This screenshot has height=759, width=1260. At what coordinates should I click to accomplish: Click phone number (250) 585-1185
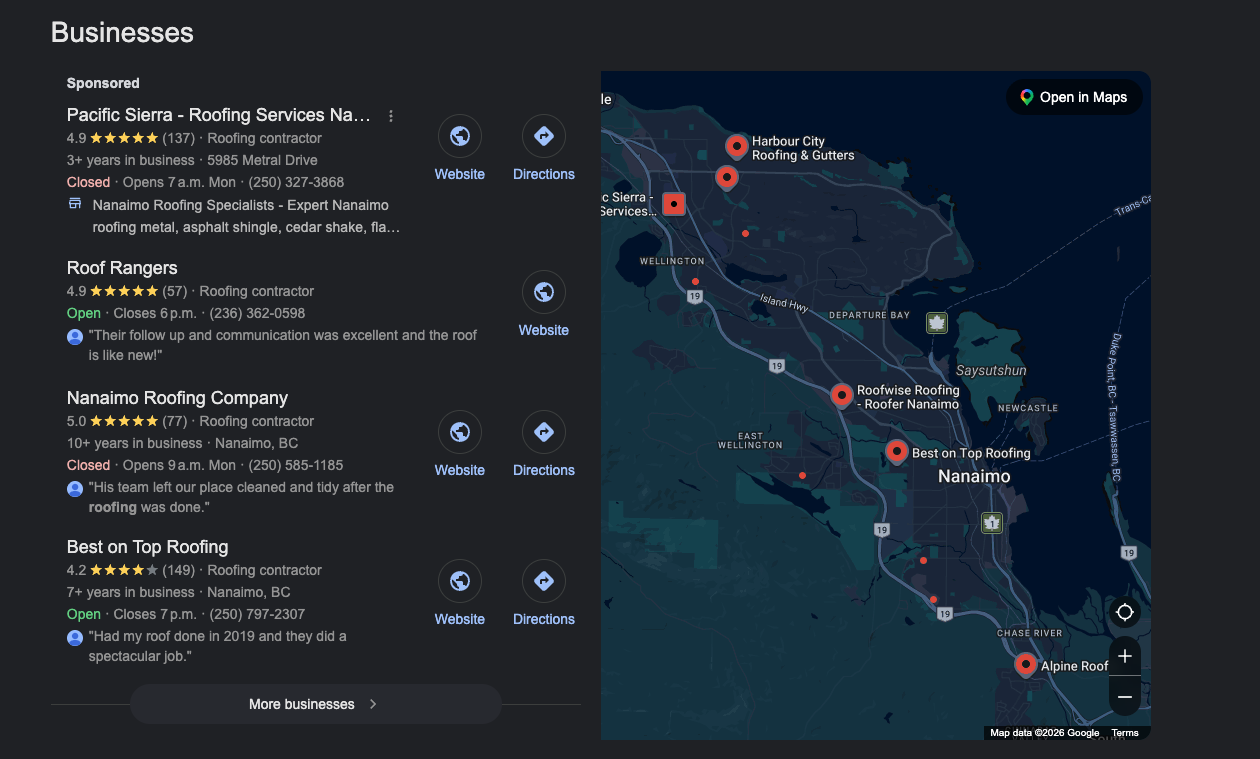pyautogui.click(x=296, y=465)
